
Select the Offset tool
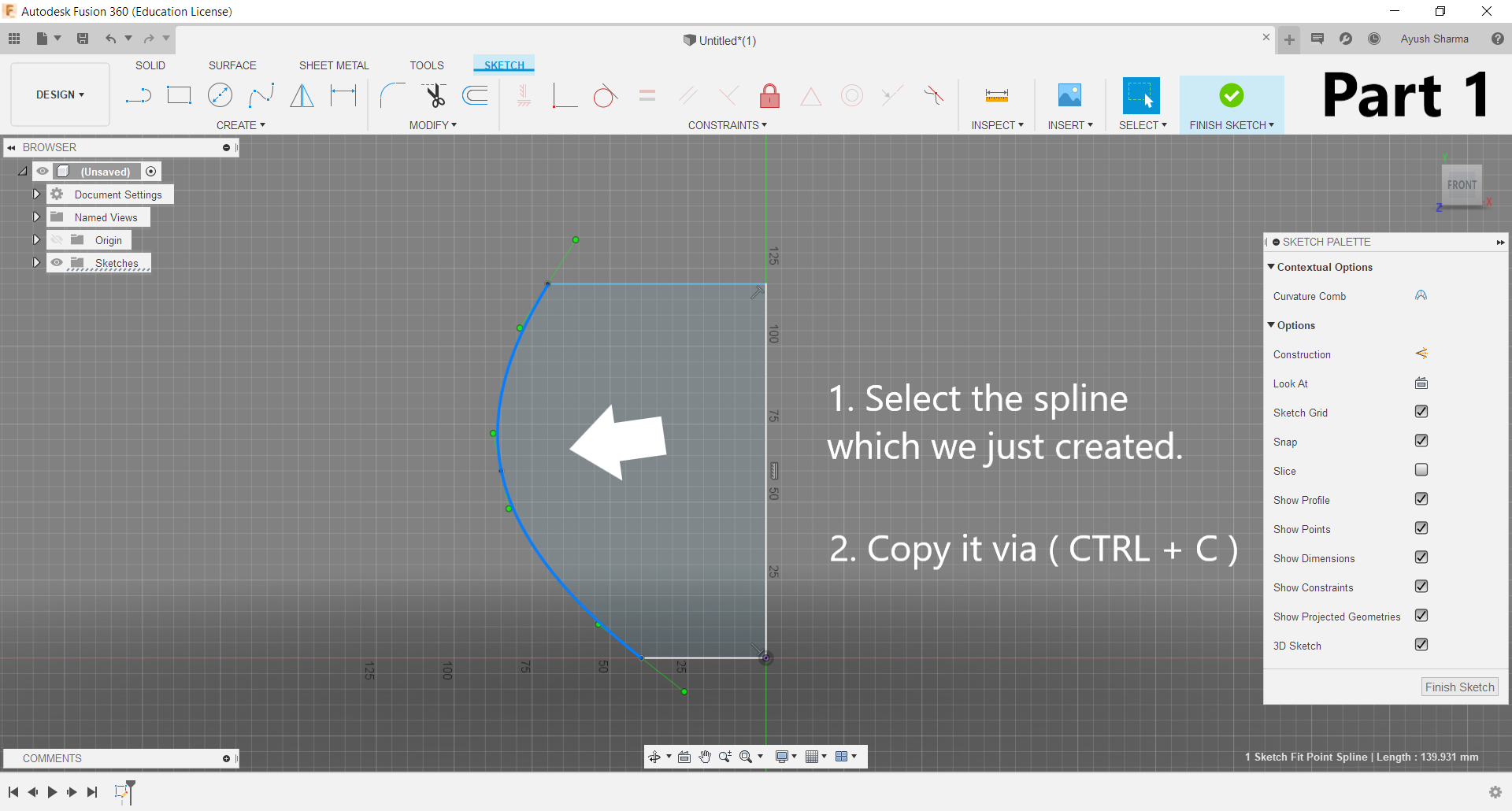(x=475, y=96)
